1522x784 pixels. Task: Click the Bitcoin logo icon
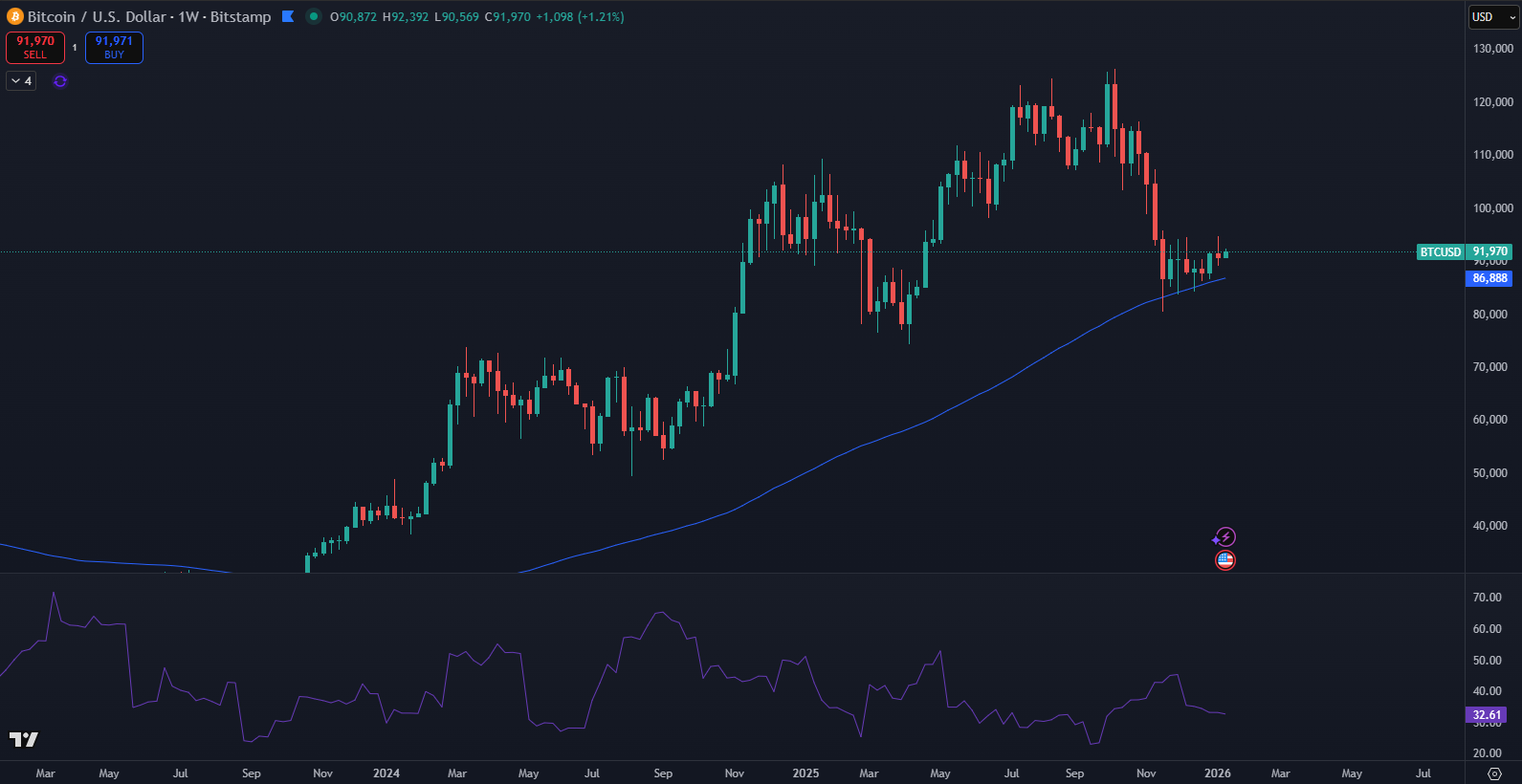15,16
